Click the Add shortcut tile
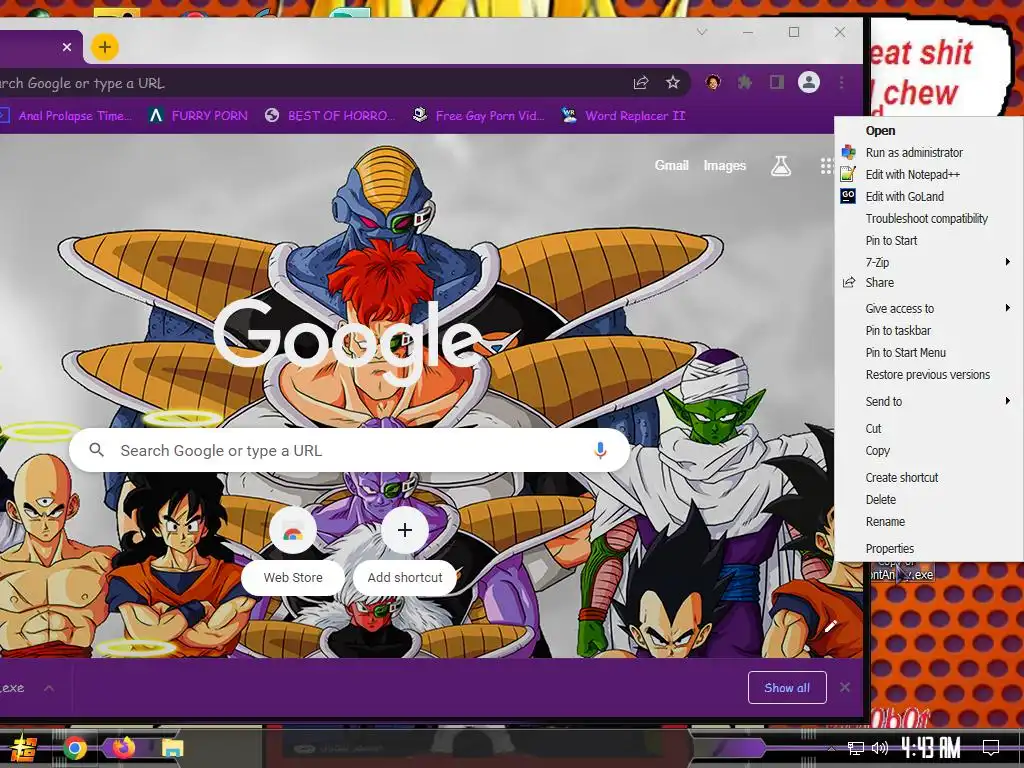The width and height of the screenshot is (1024, 768). pyautogui.click(x=404, y=549)
